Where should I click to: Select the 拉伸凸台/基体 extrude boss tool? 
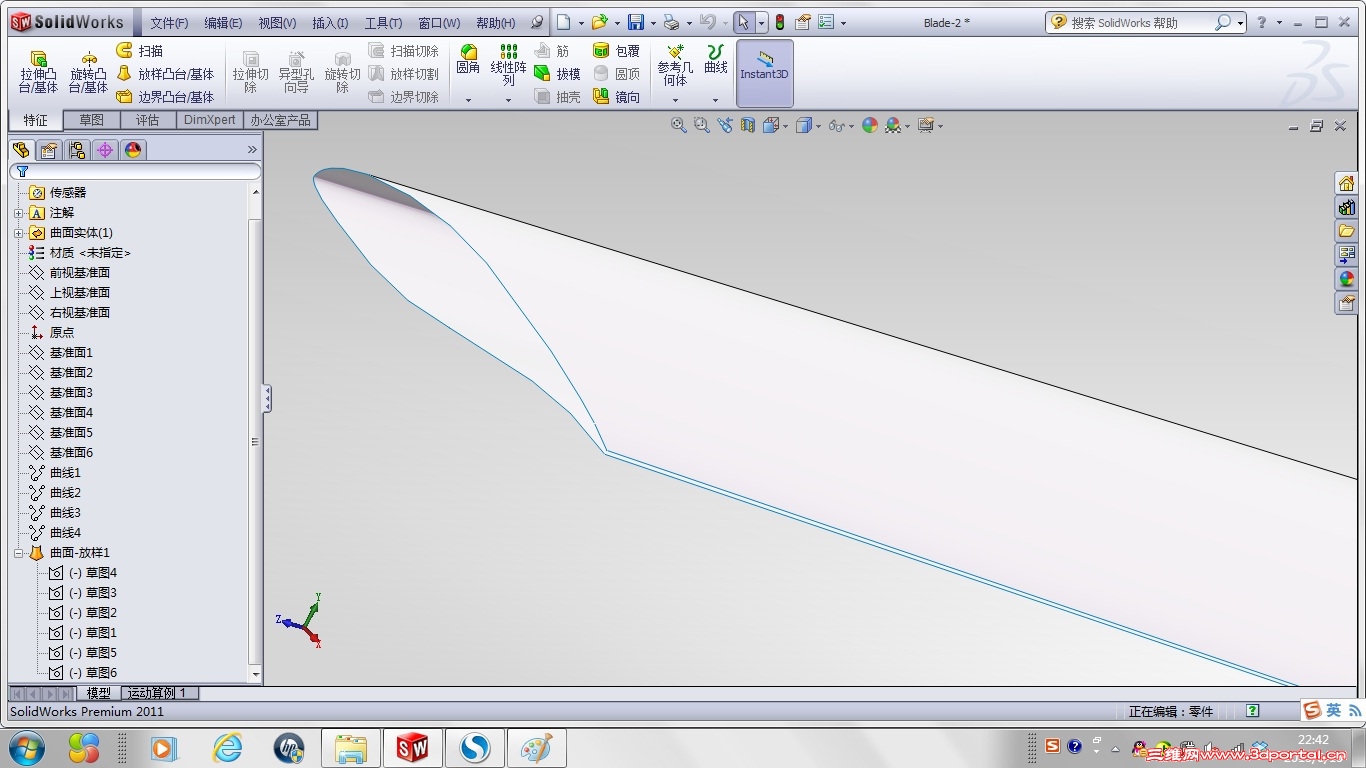click(x=38, y=73)
